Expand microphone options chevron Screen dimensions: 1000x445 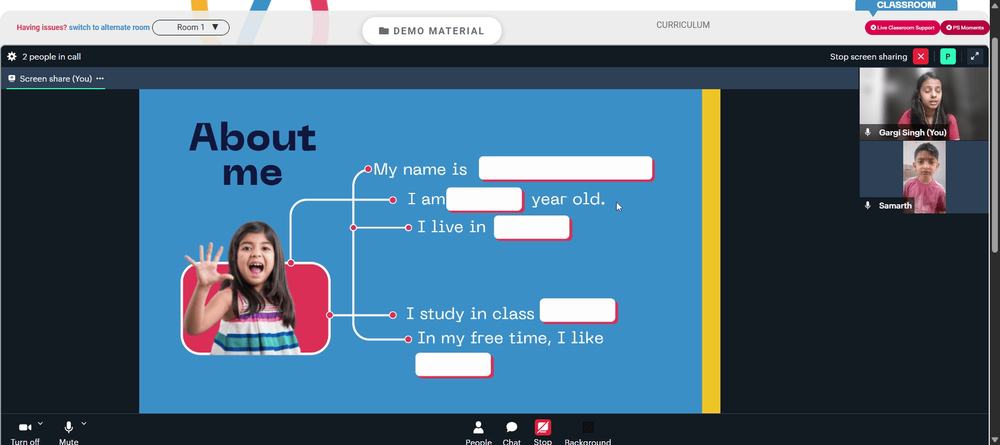point(84,423)
